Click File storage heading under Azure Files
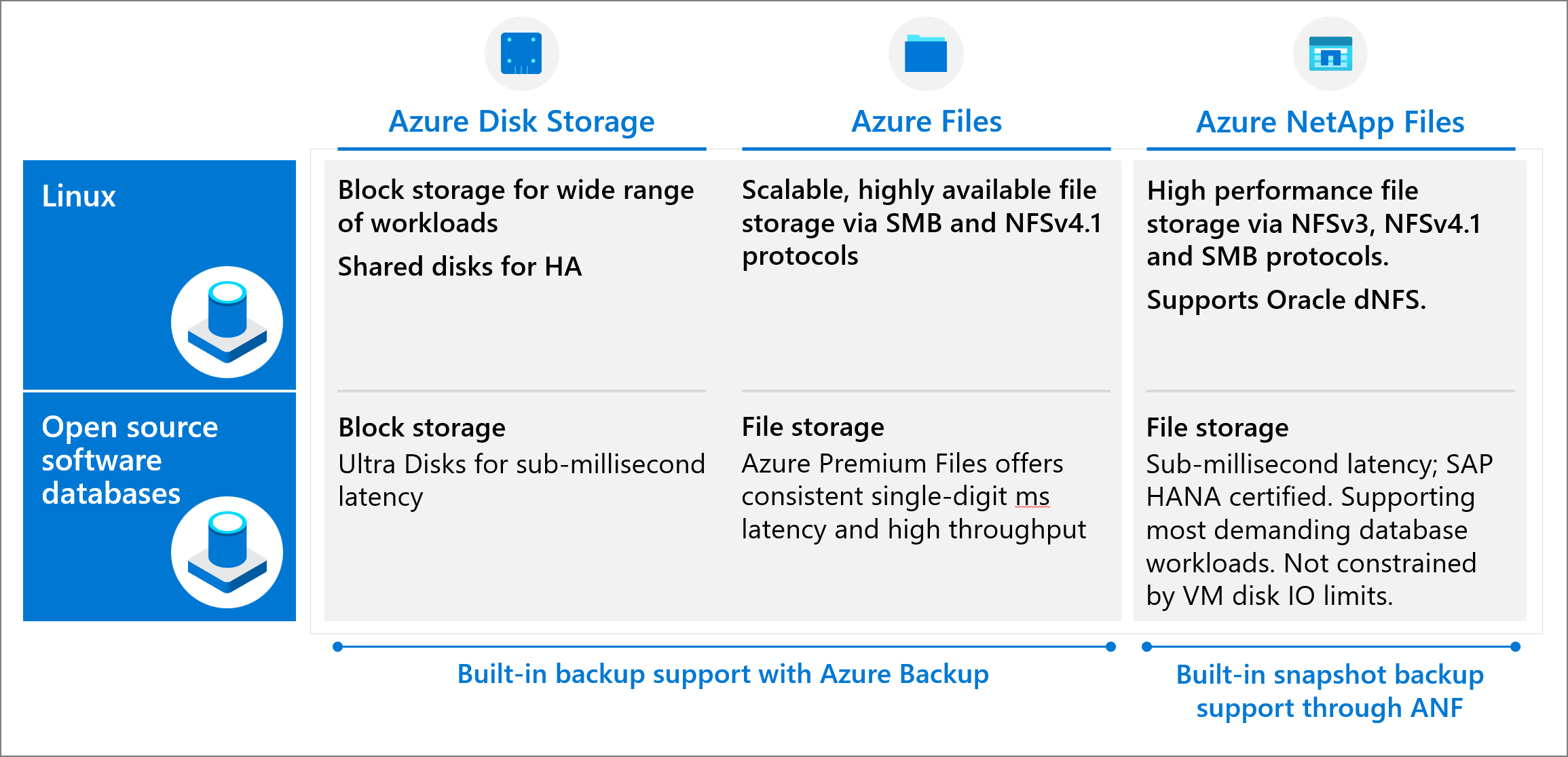The width and height of the screenshot is (1568, 757). pos(813,427)
